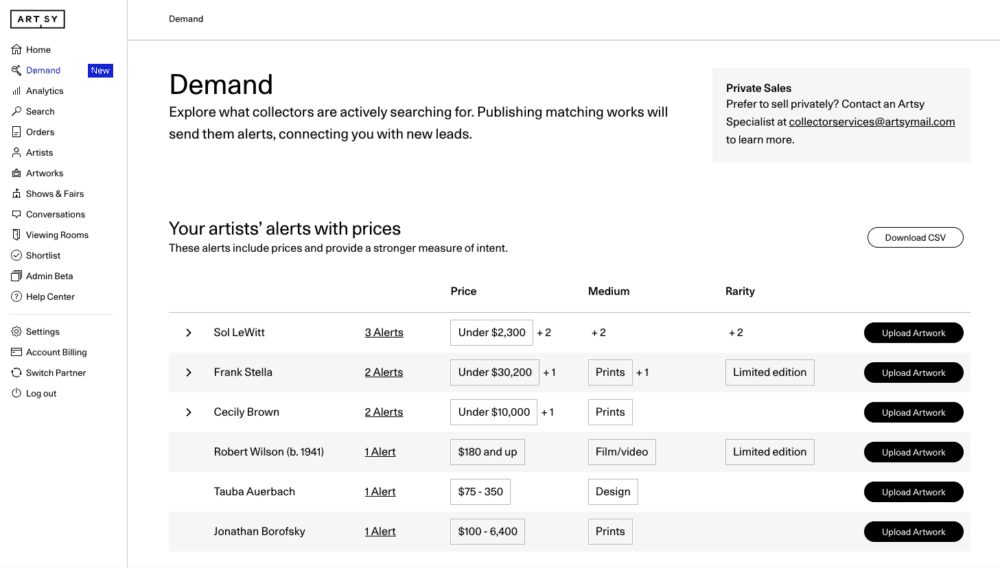Click the Under $2,300 price tag
Image resolution: width=1000 pixels, height=568 pixels.
(492, 333)
